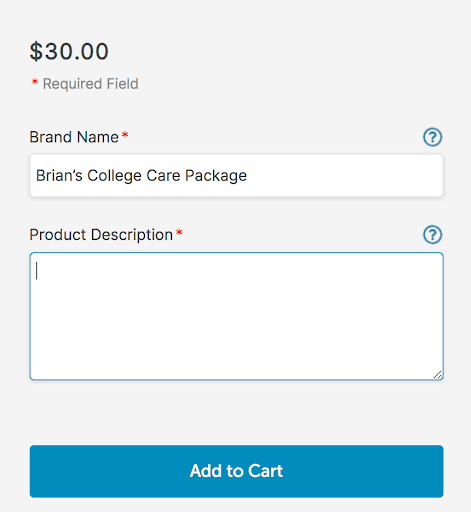The height and width of the screenshot is (512, 471).
Task: Select the $30.00 price text
Action: [69, 52]
